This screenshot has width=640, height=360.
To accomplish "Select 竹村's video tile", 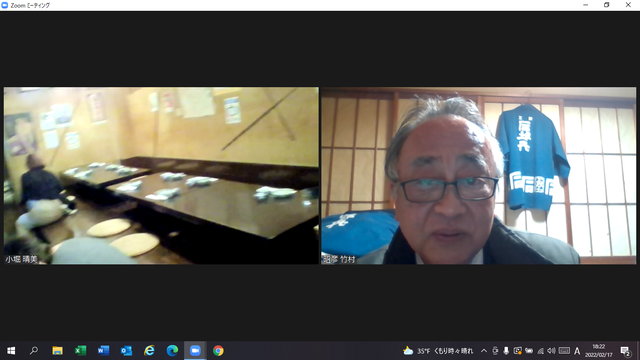I will coord(478,176).
